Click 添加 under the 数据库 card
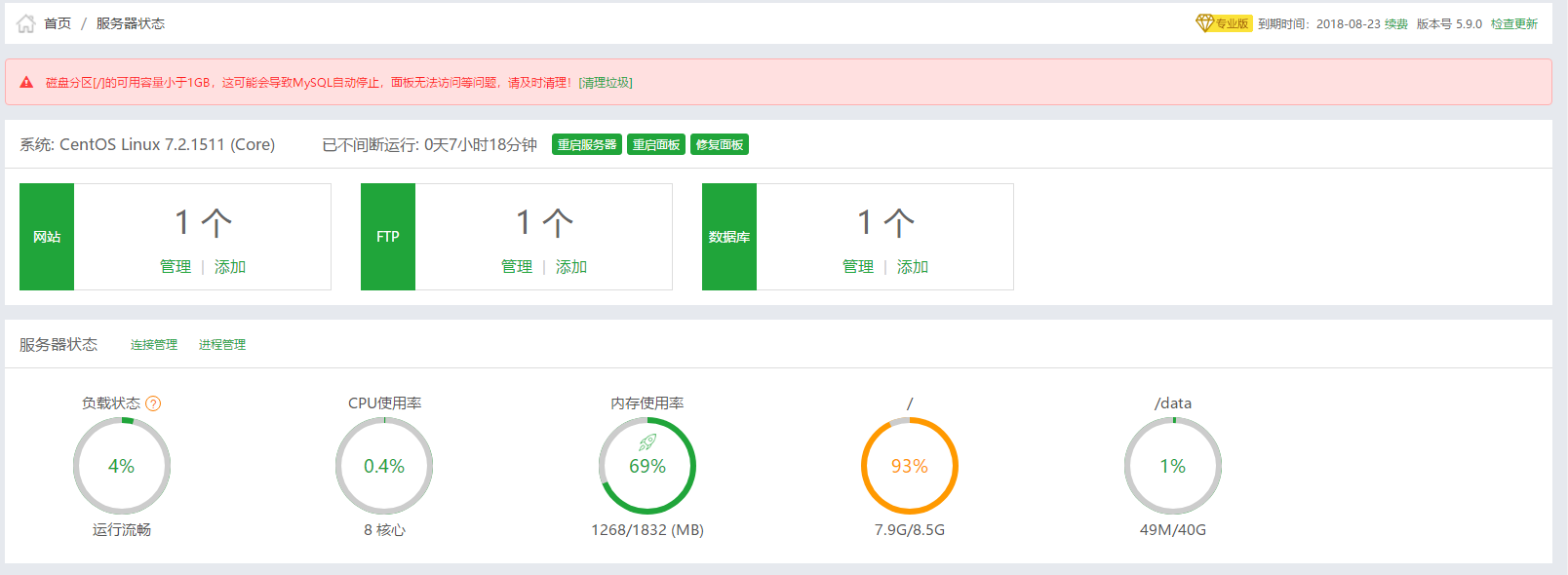1568x575 pixels. point(913,266)
